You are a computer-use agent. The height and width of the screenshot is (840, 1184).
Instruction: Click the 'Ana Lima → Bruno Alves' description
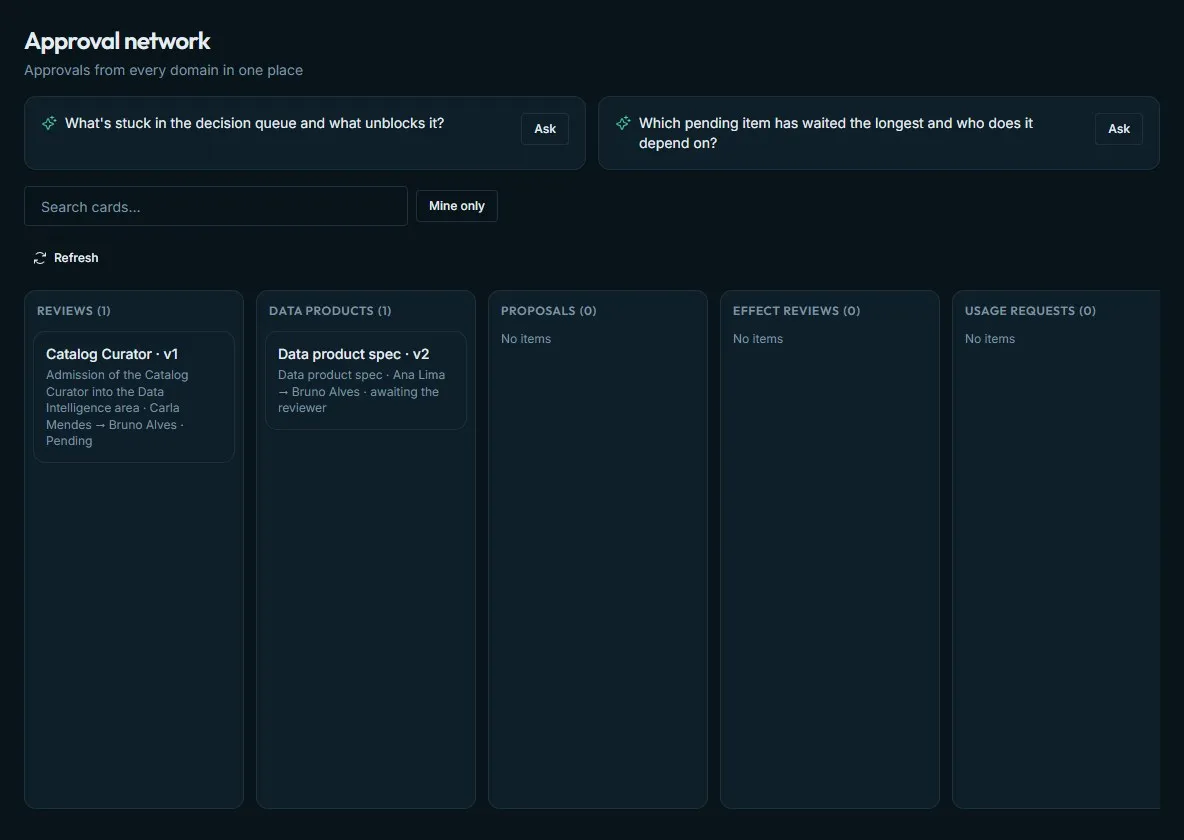click(361, 391)
